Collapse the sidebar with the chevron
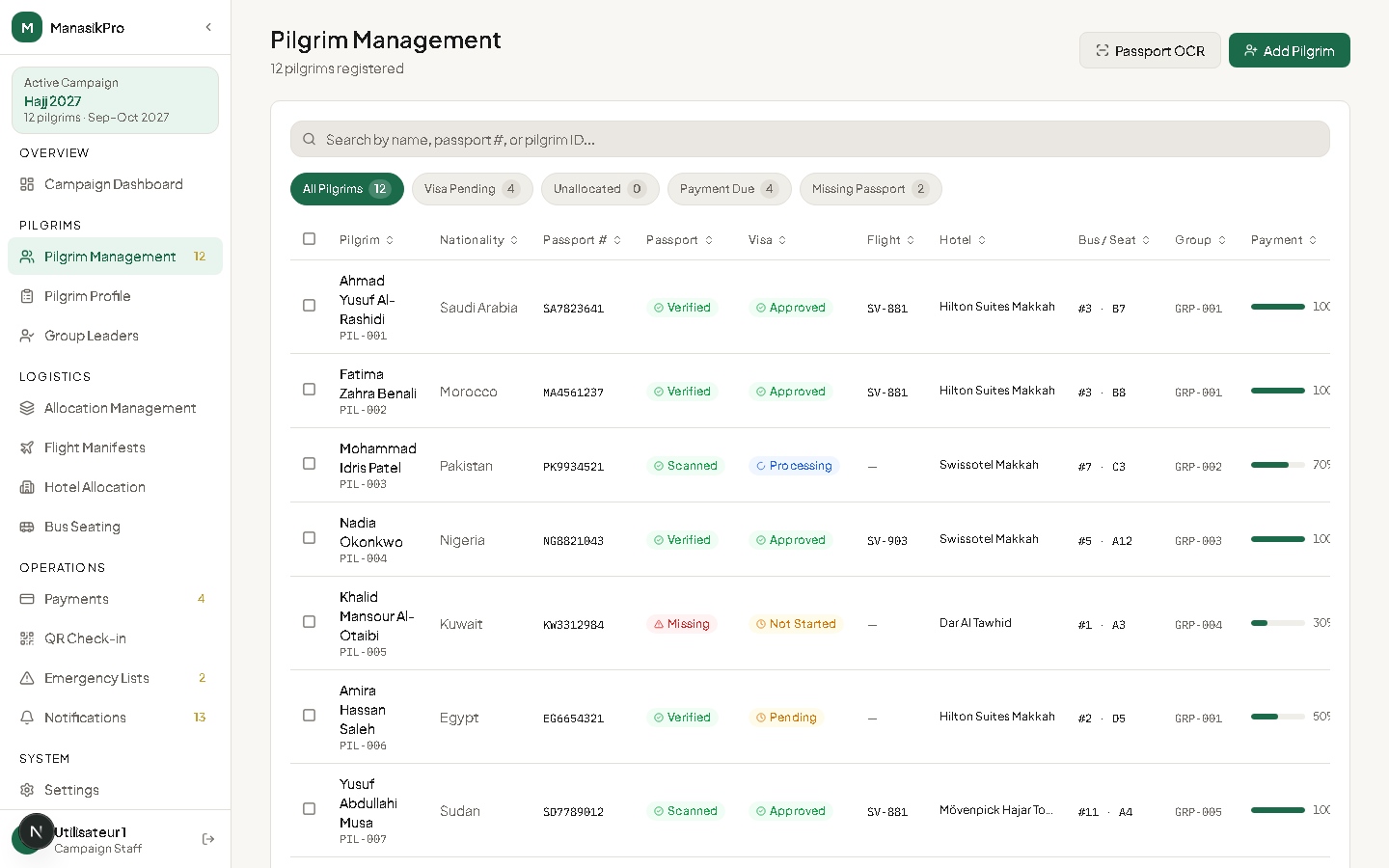 (208, 27)
